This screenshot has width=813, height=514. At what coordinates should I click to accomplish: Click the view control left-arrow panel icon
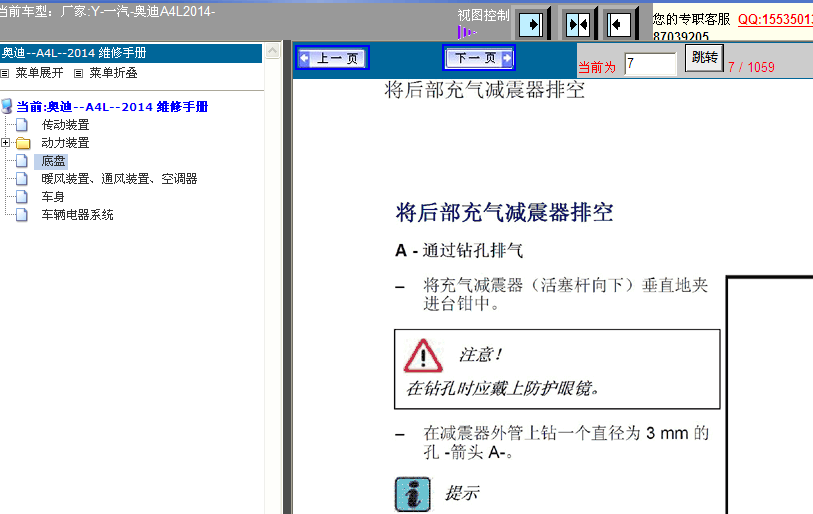pos(619,24)
